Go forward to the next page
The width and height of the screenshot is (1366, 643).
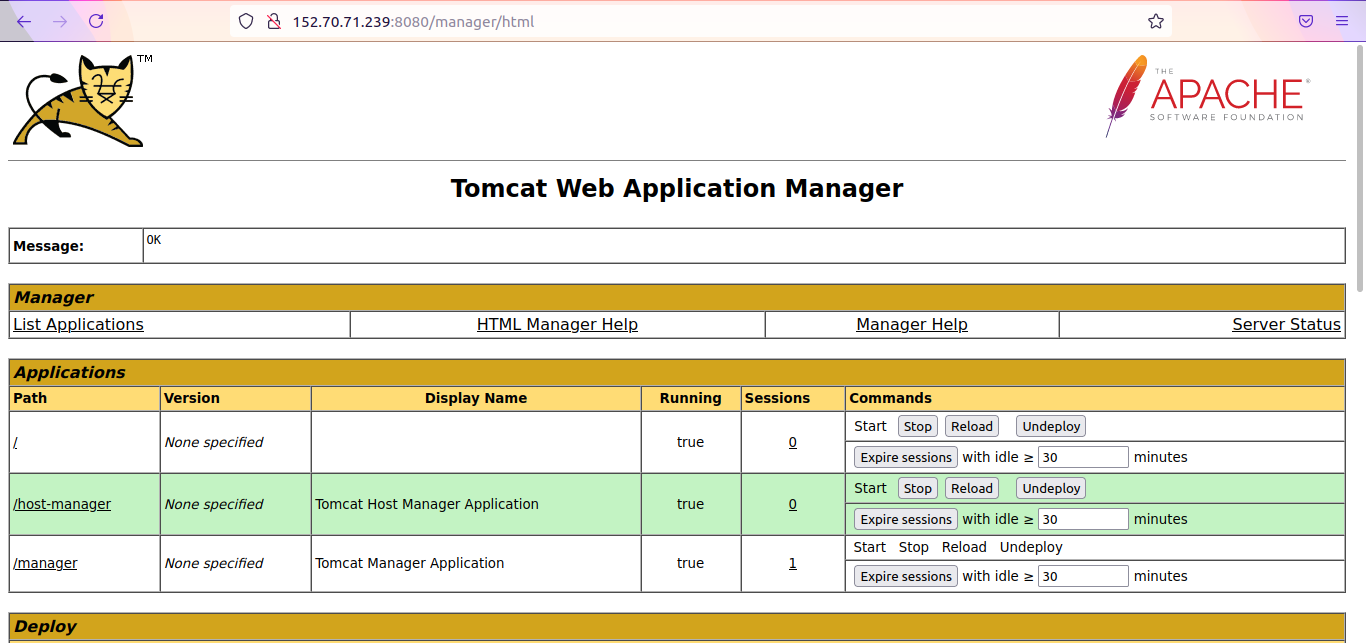tap(60, 21)
